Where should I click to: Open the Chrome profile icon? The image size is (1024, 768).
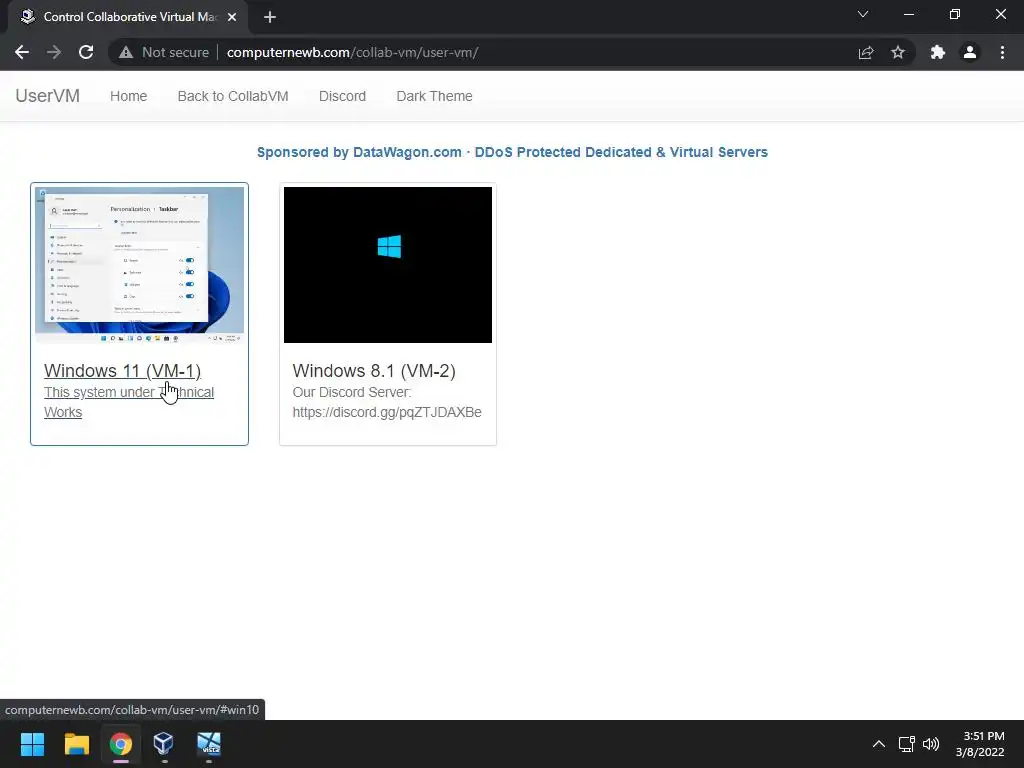970,52
